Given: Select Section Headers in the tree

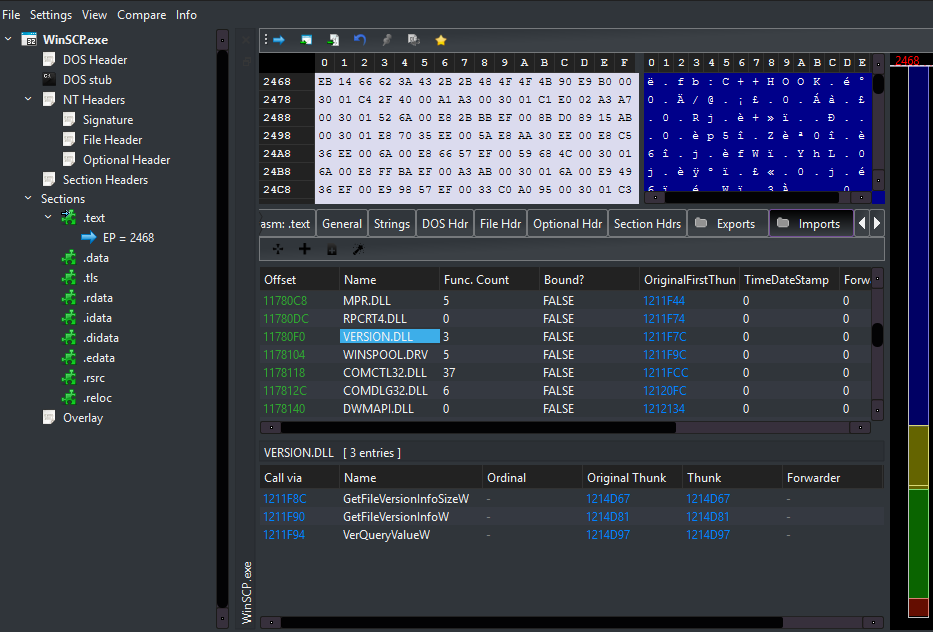Looking at the screenshot, I should (105, 179).
